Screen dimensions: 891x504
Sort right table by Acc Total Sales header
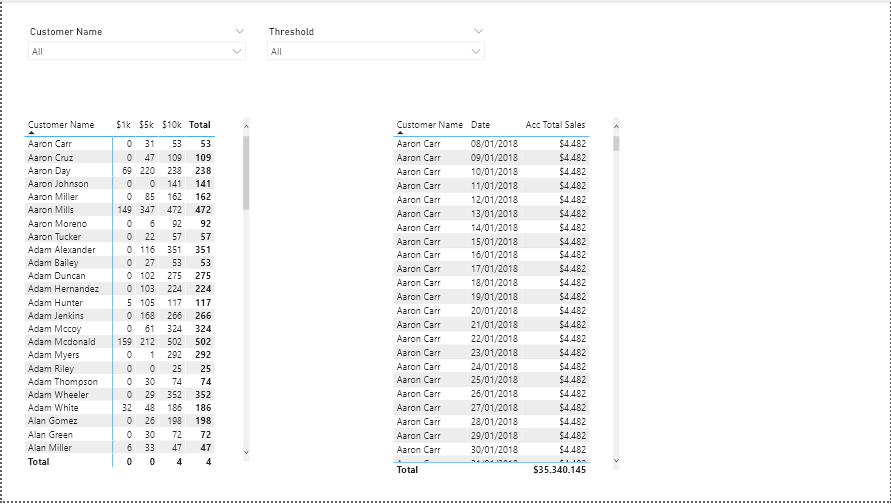coord(555,125)
